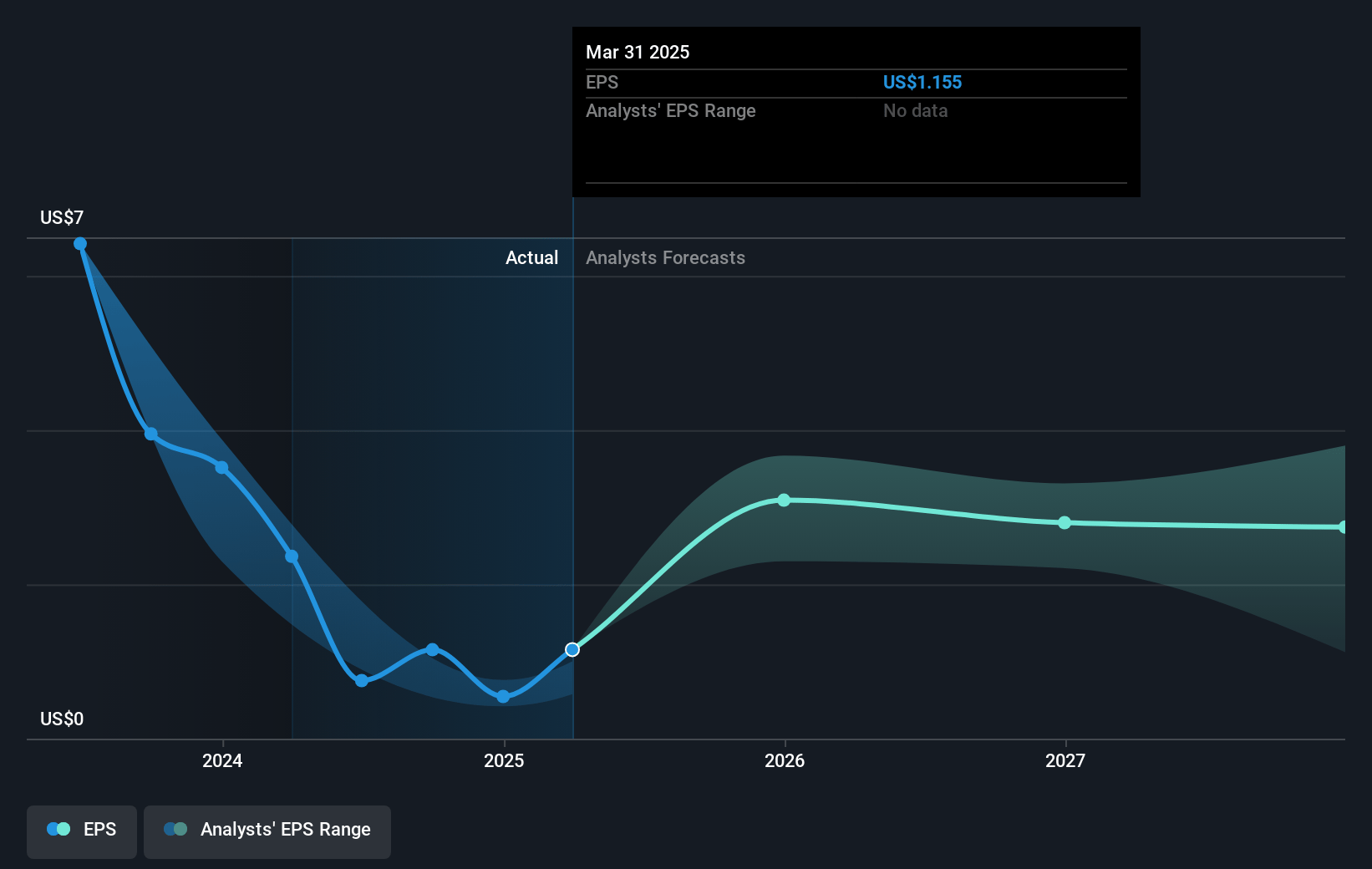Click the US$0 y-axis label
1372x869 pixels.
click(x=62, y=719)
